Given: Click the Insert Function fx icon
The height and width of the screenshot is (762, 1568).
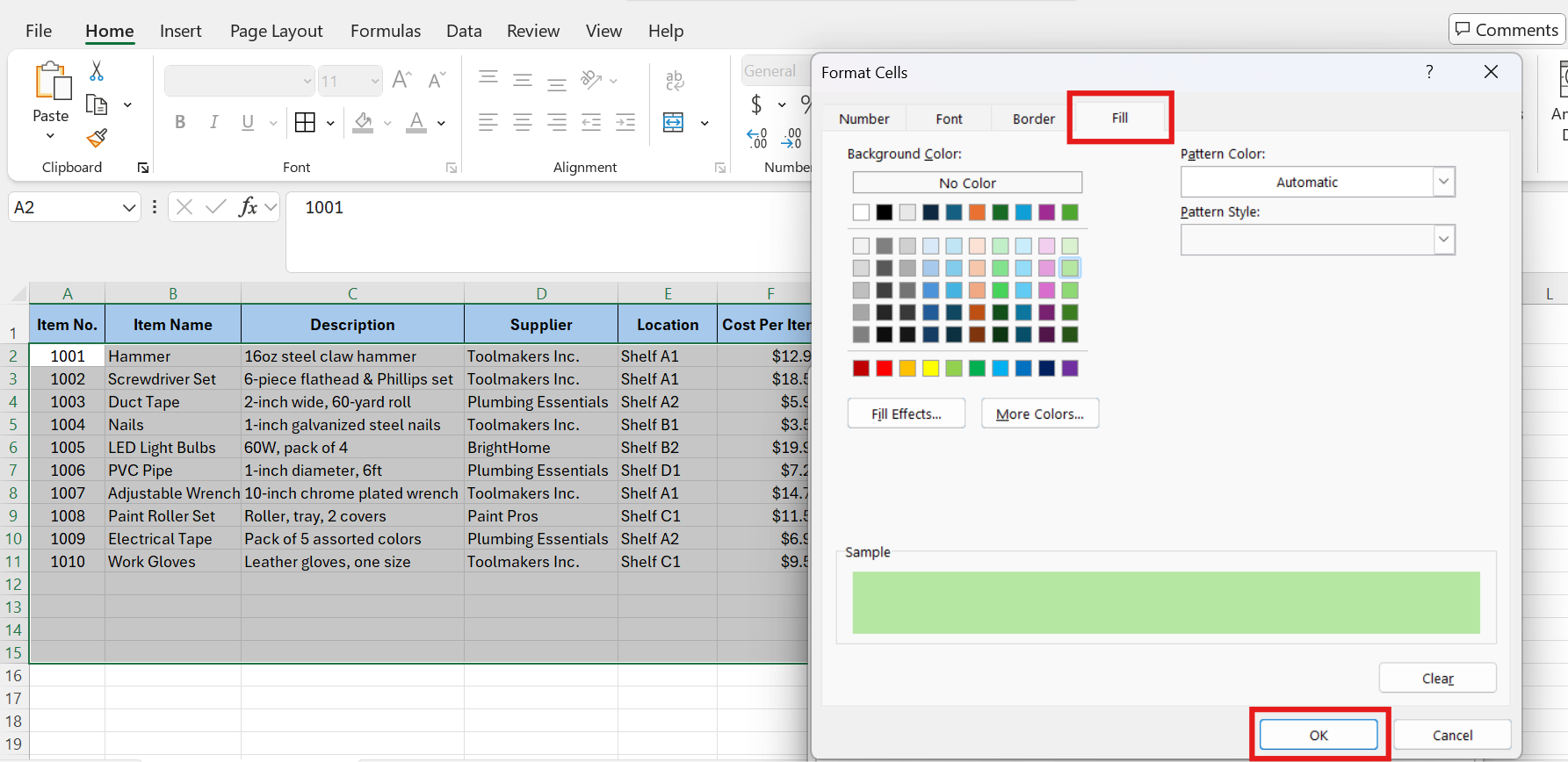Looking at the screenshot, I should [248, 207].
